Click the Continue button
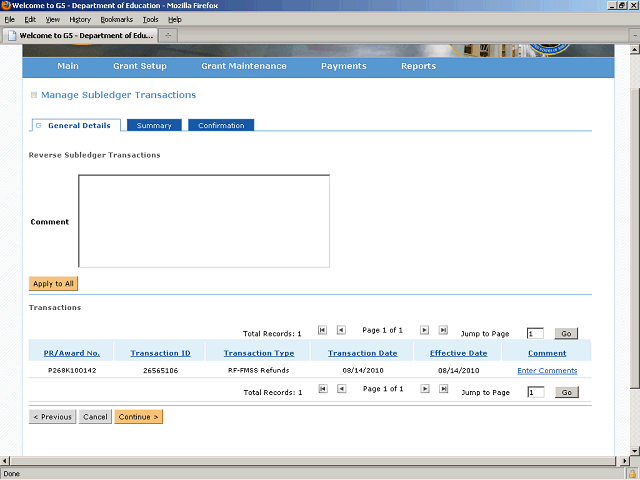 [x=138, y=417]
